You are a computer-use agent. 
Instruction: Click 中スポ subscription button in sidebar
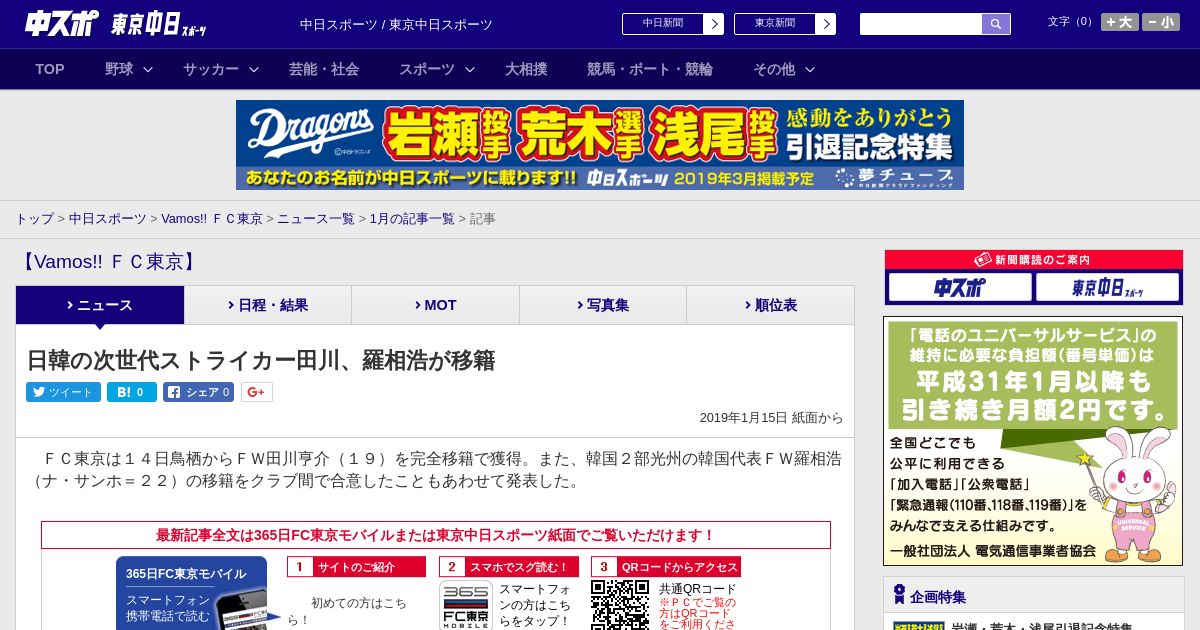960,288
